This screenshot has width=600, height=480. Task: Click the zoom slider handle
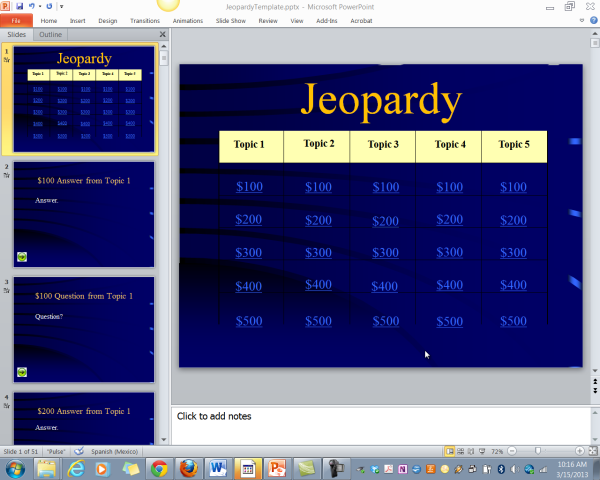(540, 452)
